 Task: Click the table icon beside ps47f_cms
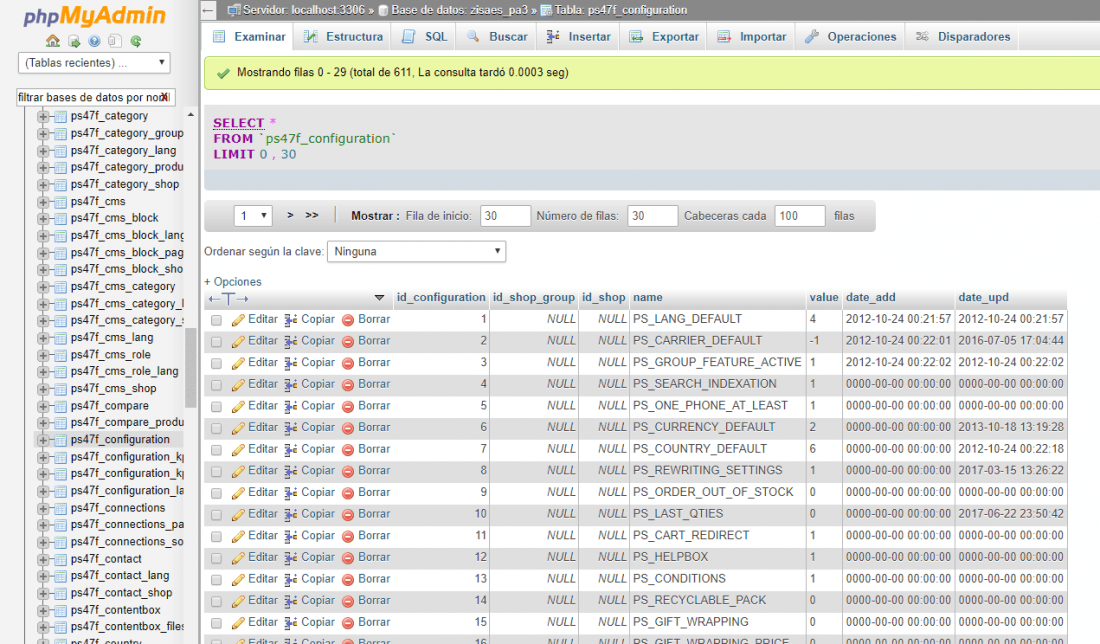pyautogui.click(x=60, y=202)
